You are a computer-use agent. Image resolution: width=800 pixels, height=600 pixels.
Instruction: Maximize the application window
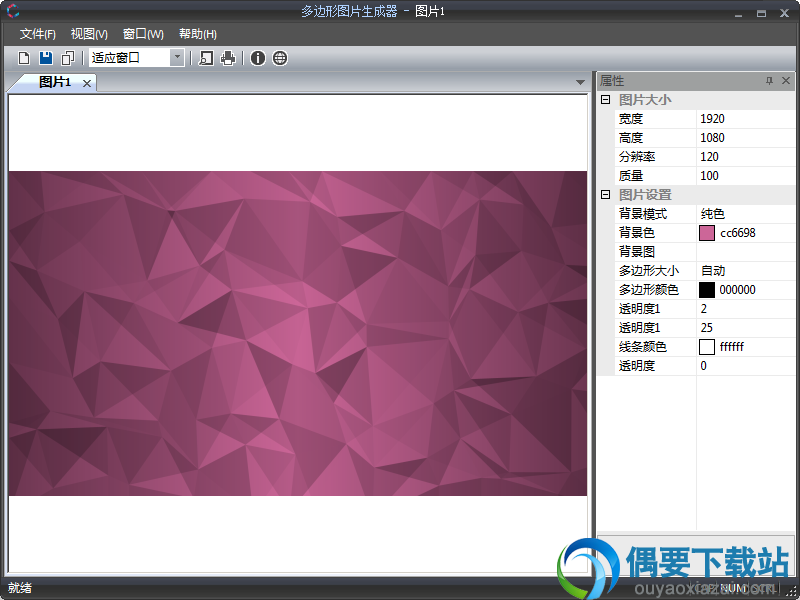coord(761,13)
